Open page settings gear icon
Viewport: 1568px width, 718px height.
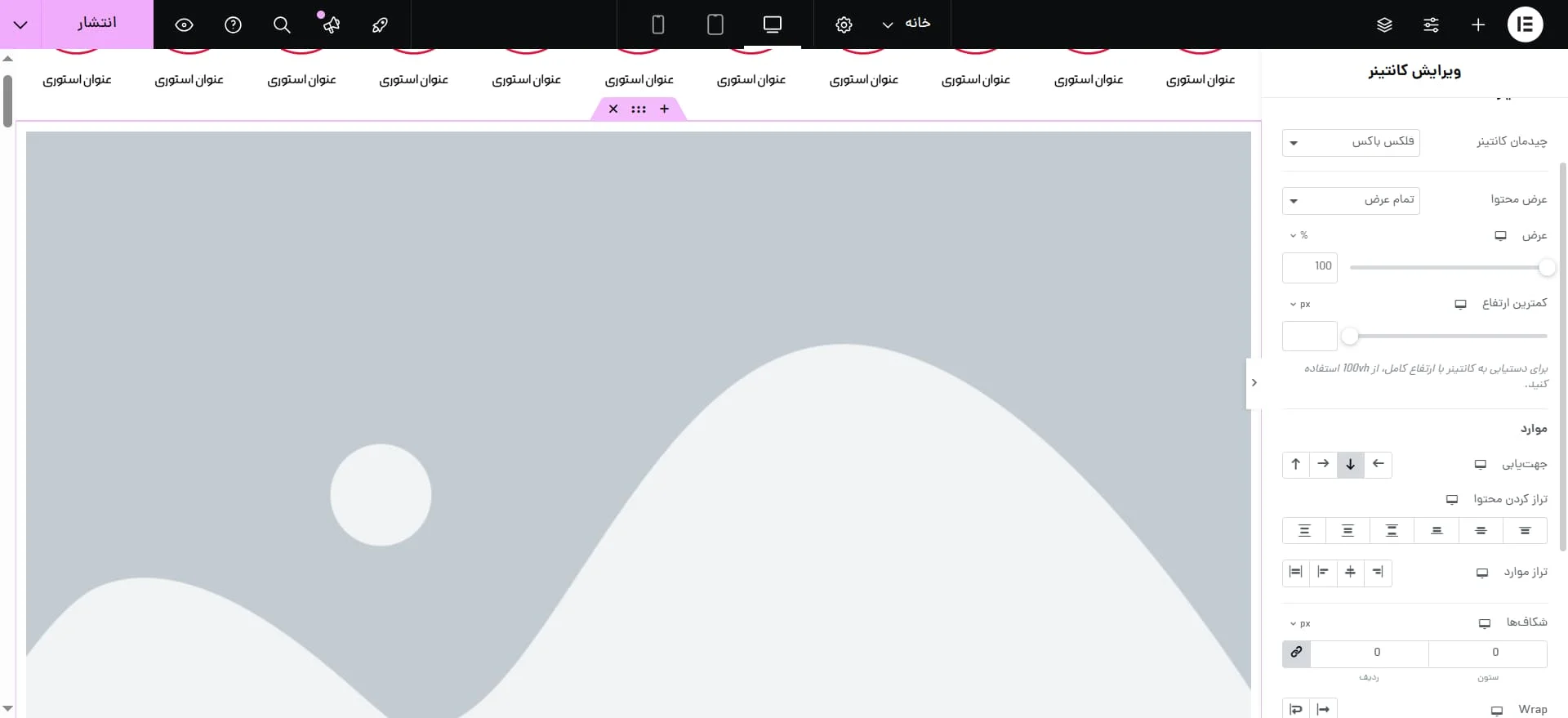(844, 25)
